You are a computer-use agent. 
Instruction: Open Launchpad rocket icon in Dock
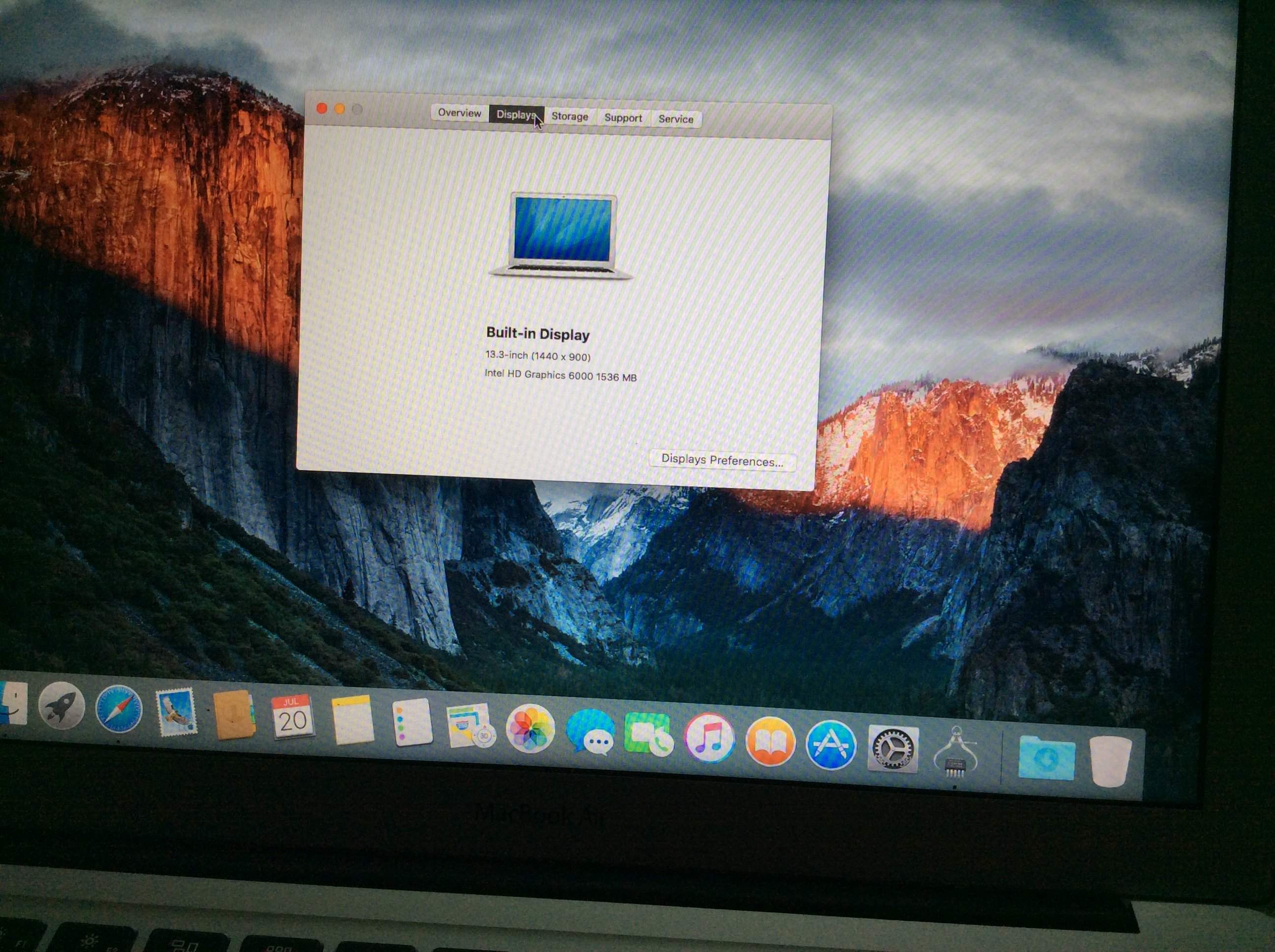tap(61, 705)
